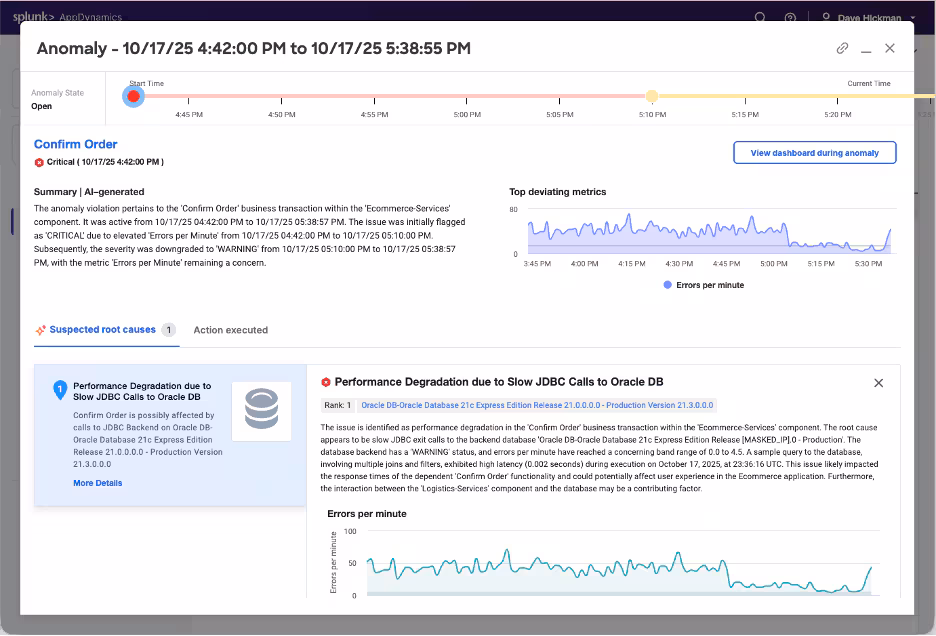Switch to the Action executed tab
936x636 pixels.
(230, 330)
